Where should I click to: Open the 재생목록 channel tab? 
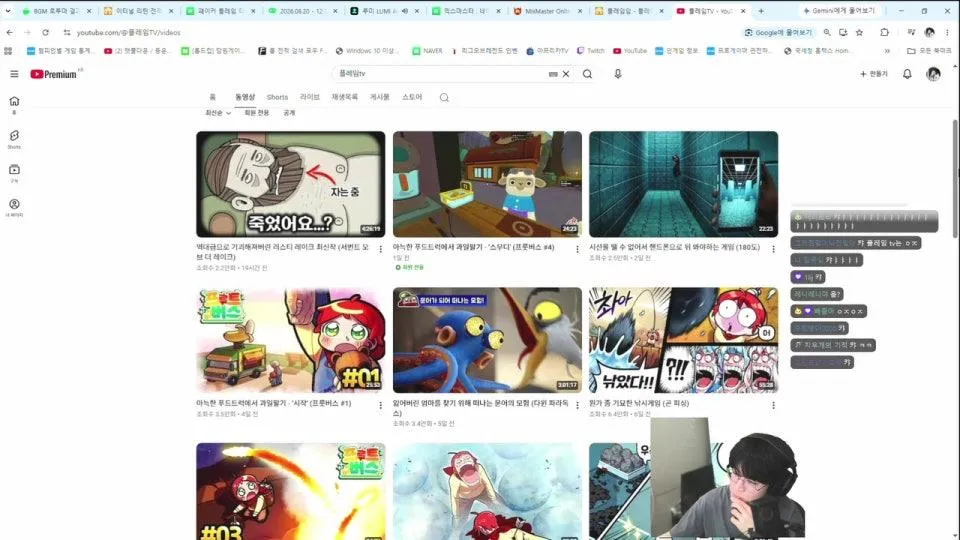345,97
